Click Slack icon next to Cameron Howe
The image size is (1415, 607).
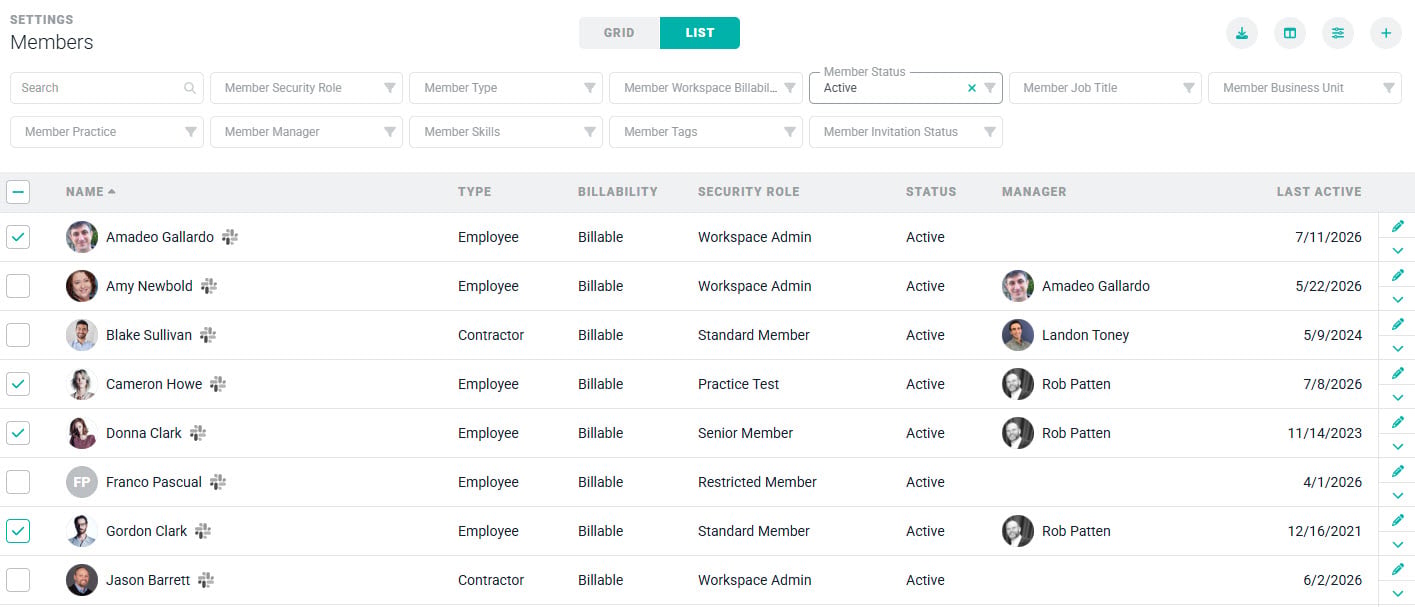tap(218, 384)
